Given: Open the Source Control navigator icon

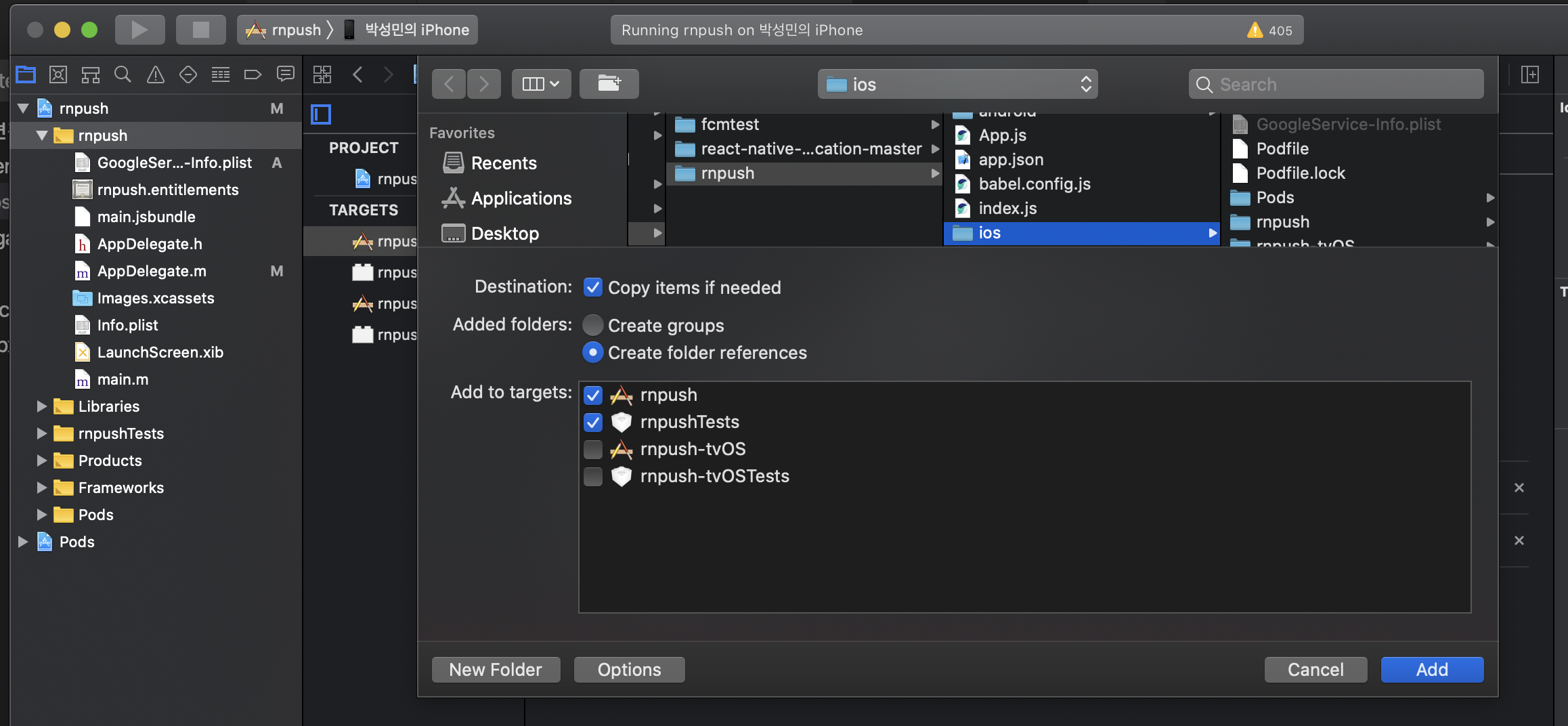Looking at the screenshot, I should (58, 74).
